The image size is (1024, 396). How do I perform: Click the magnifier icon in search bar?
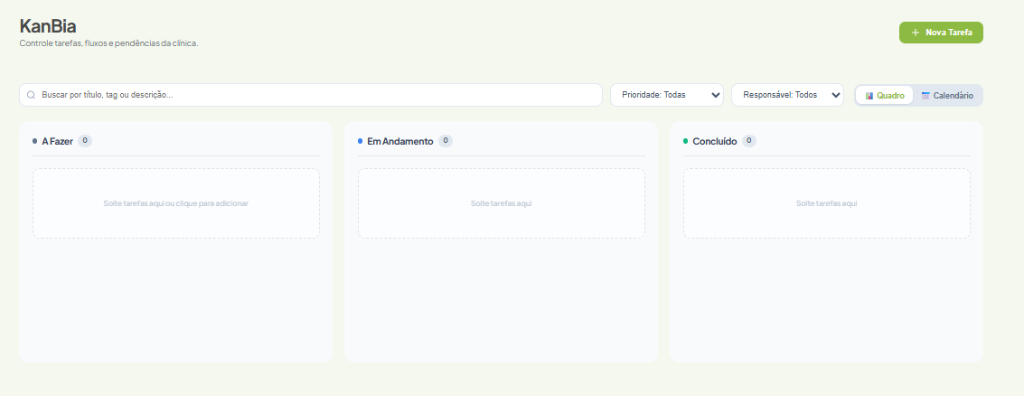point(31,95)
